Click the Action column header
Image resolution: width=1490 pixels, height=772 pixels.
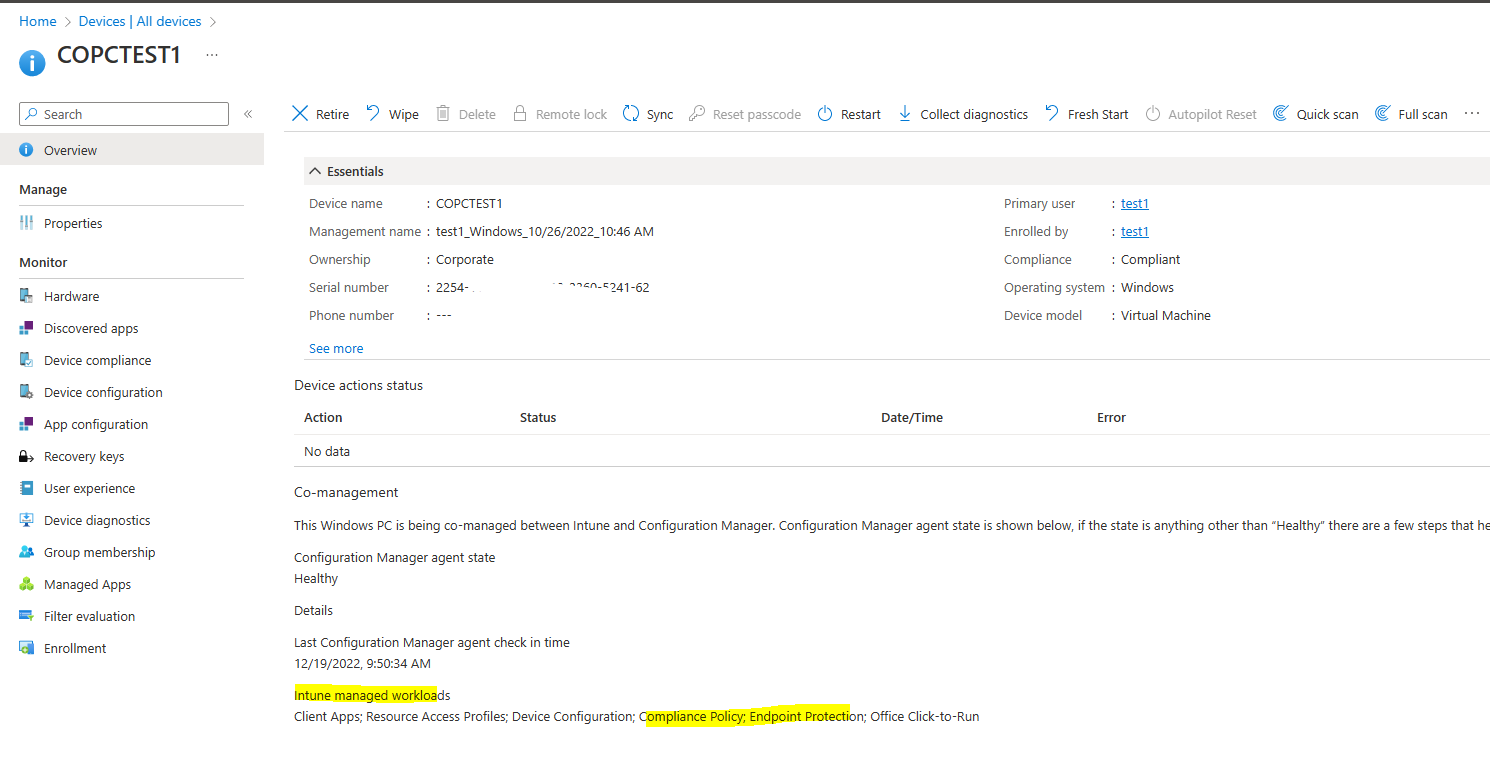click(x=323, y=417)
